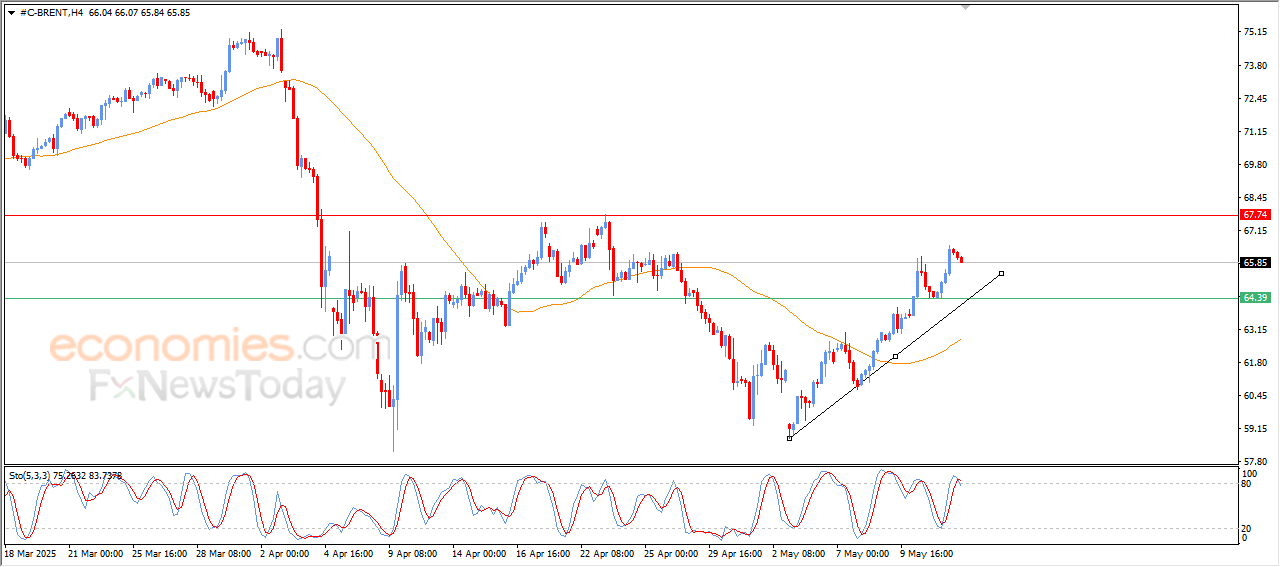This screenshot has width=1280, height=567.
Task: Grab the trendline's lowest starting handle
Action: pos(789,438)
